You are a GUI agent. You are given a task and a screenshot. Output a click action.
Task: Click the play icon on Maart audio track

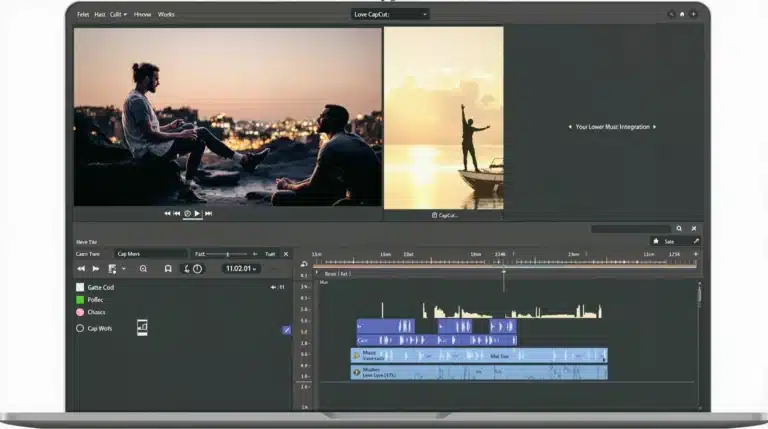(x=357, y=356)
